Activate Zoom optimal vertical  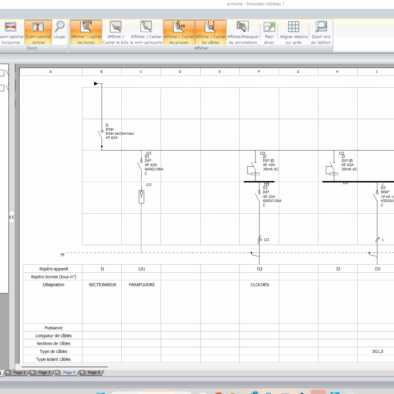click(x=38, y=32)
